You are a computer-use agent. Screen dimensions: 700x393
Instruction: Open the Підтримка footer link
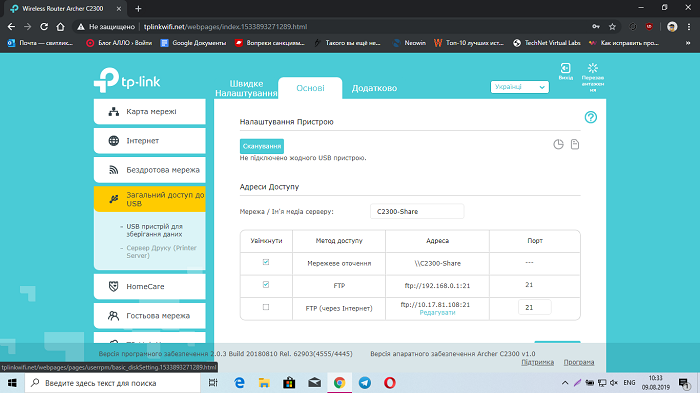(538, 362)
